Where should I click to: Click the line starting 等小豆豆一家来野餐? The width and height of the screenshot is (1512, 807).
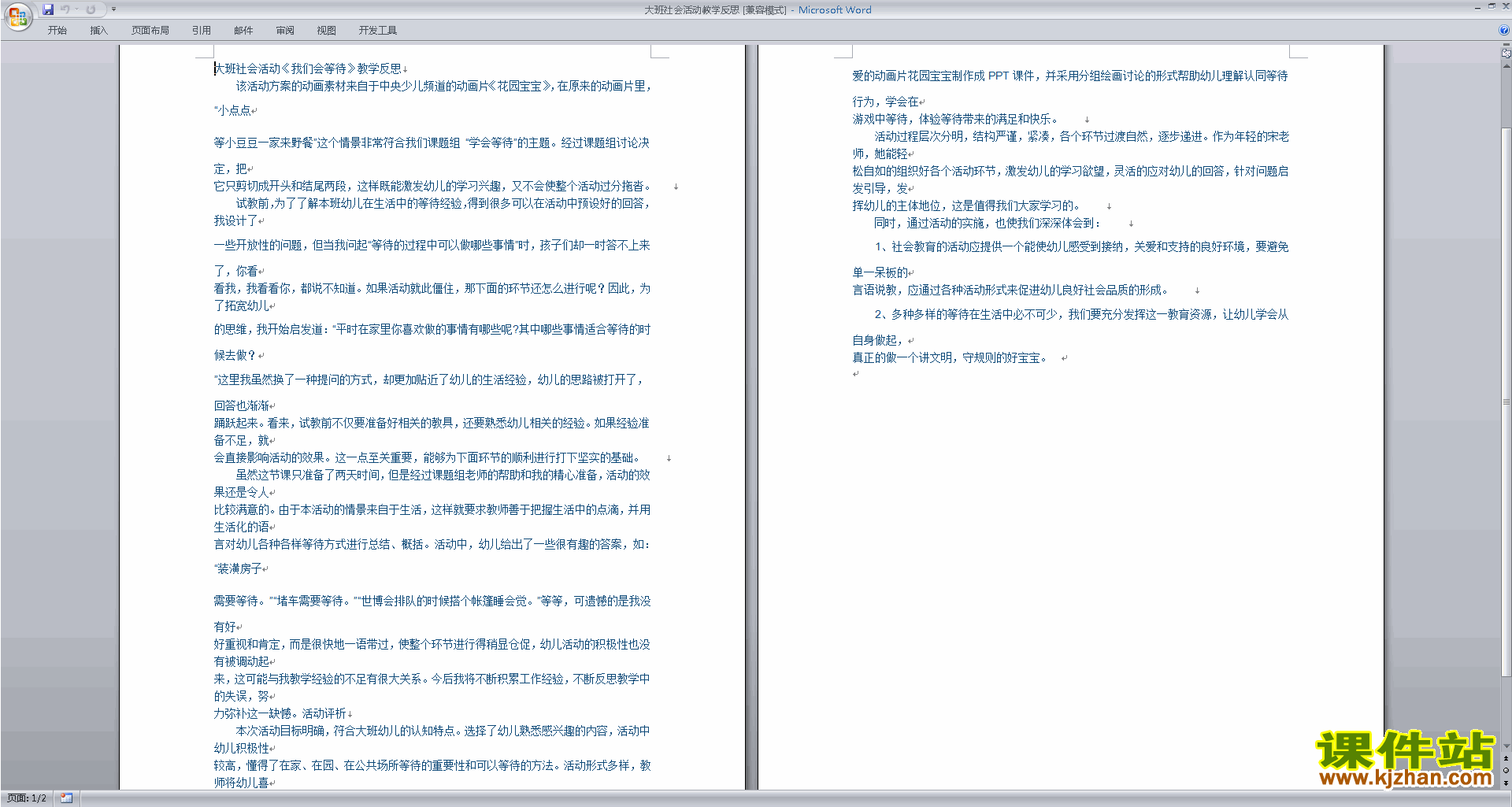(x=432, y=143)
